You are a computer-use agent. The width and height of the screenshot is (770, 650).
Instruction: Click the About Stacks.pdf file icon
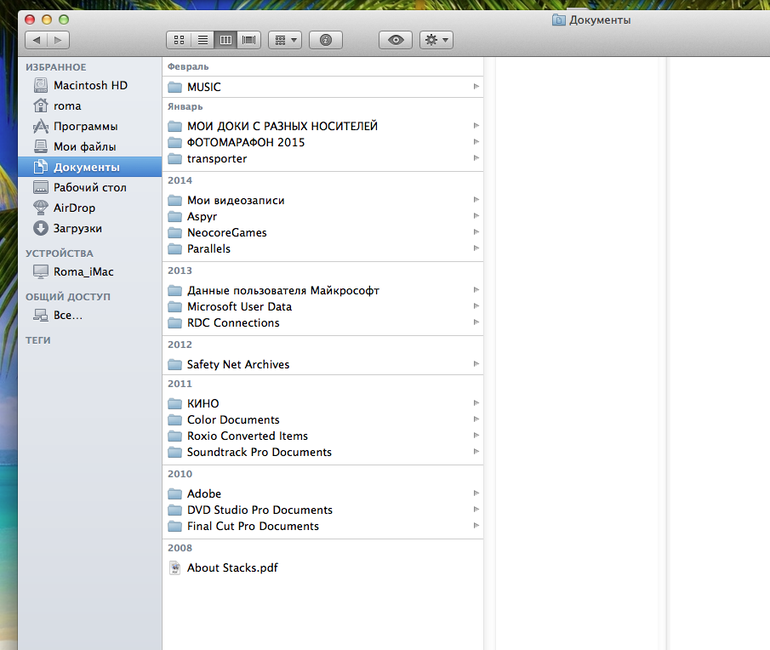(175, 568)
